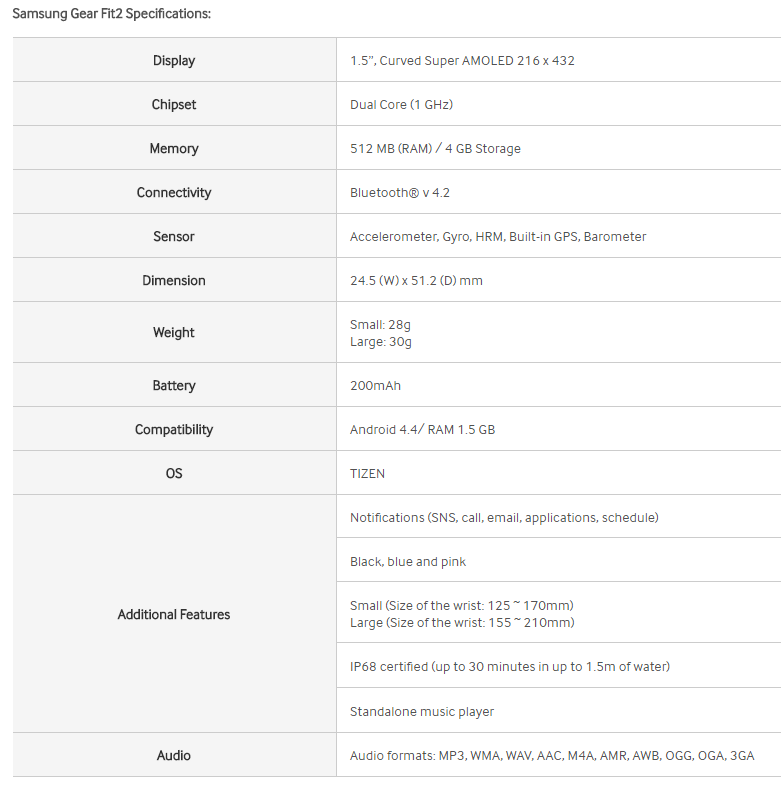Select the Black, blue and pink text
The width and height of the screenshot is (781, 789).
coord(408,562)
